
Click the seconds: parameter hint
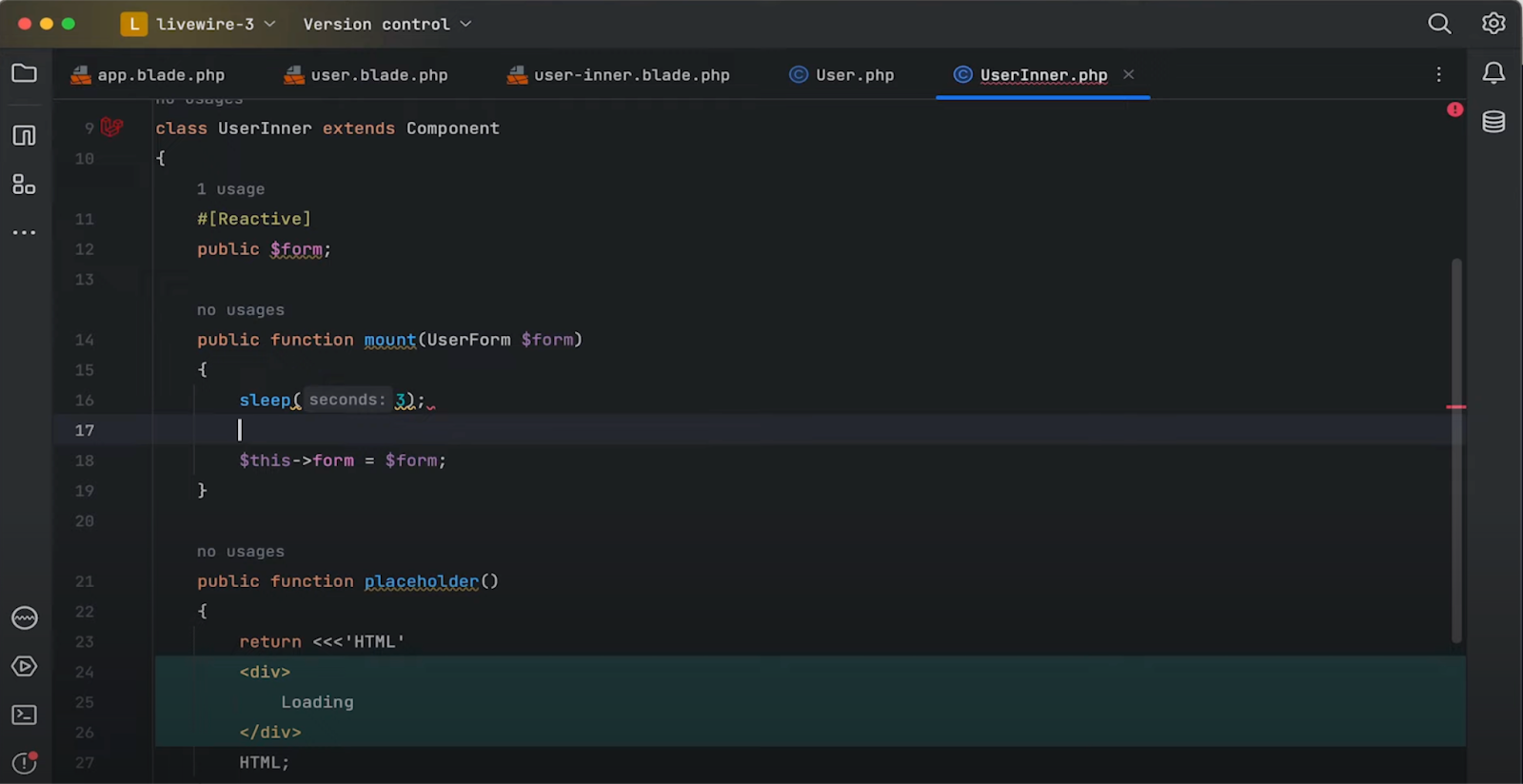(347, 400)
